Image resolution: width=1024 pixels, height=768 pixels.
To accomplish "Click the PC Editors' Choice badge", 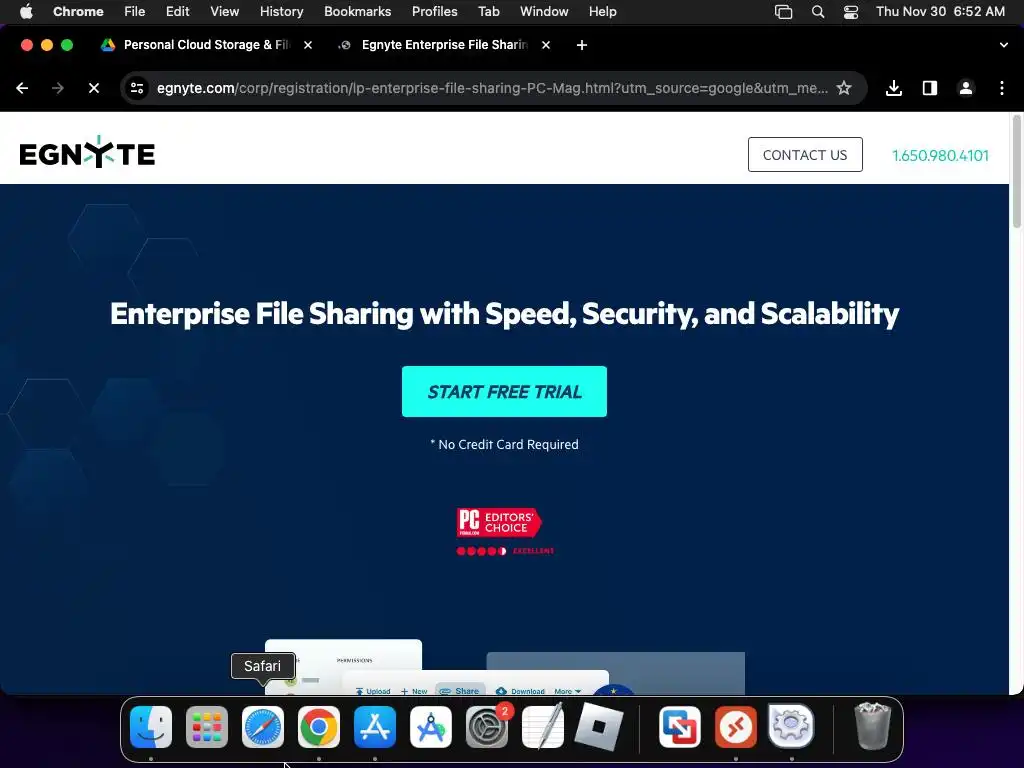I will 505,532.
